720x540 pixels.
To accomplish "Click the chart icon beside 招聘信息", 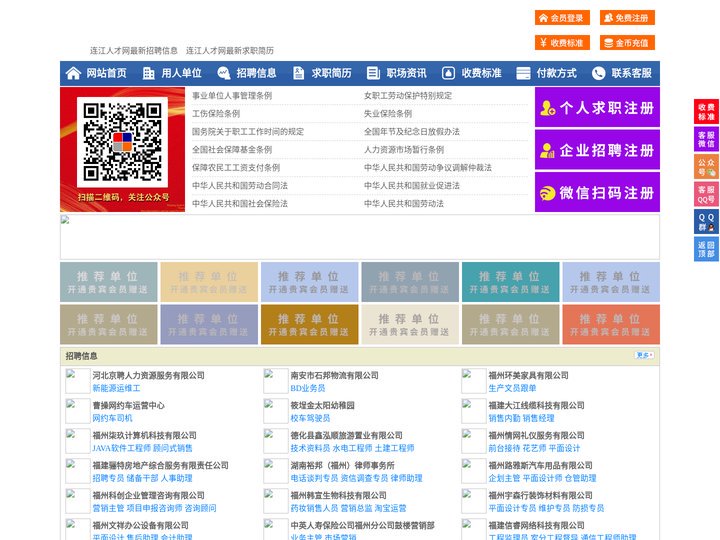I will click(x=224, y=73).
